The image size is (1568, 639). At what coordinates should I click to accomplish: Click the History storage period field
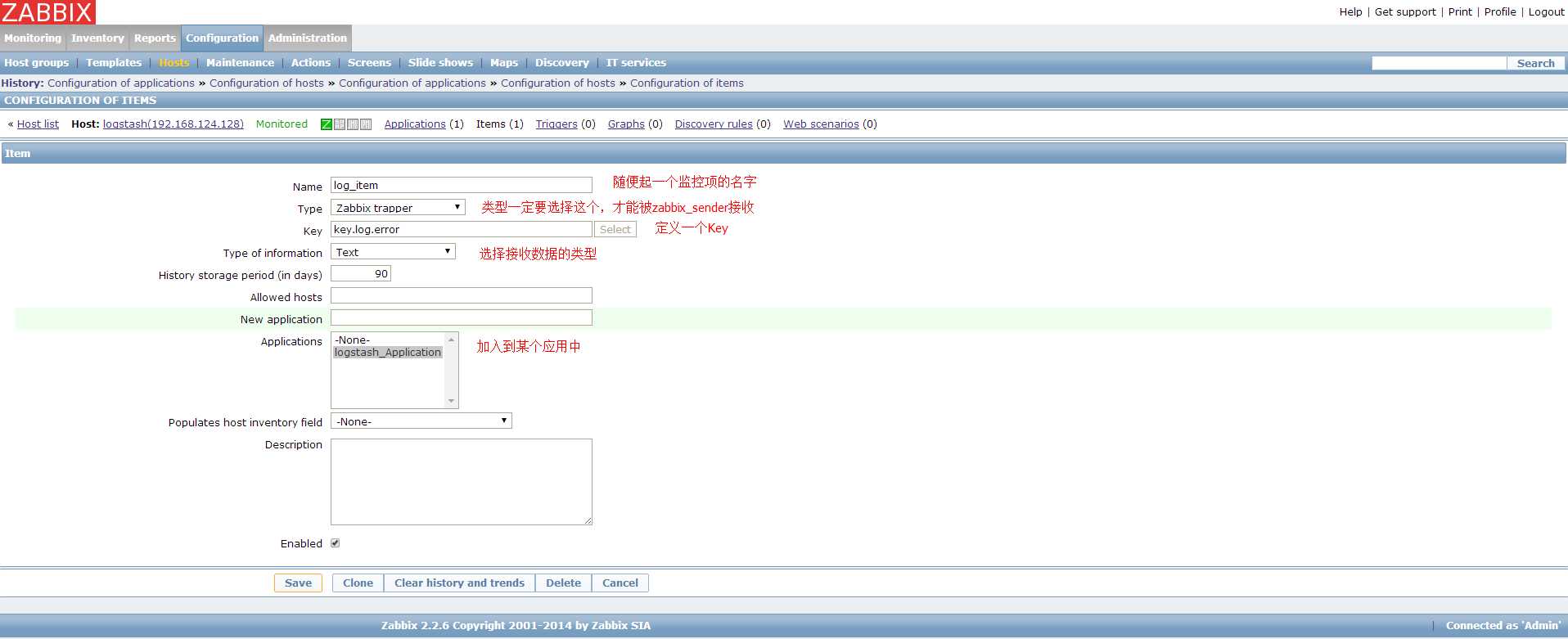click(x=361, y=273)
